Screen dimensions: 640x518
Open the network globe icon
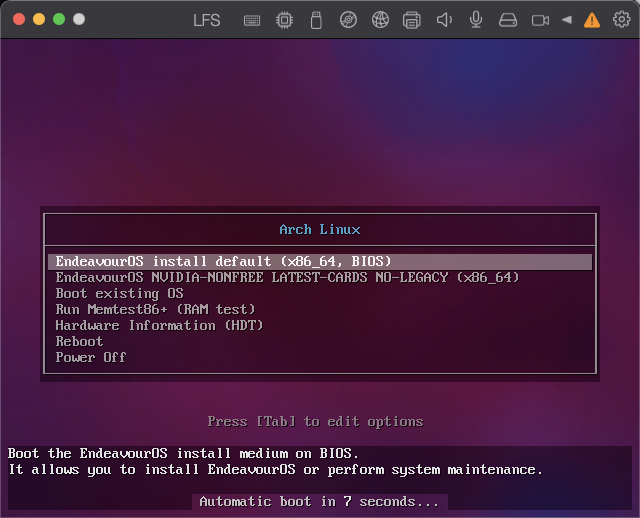380,20
